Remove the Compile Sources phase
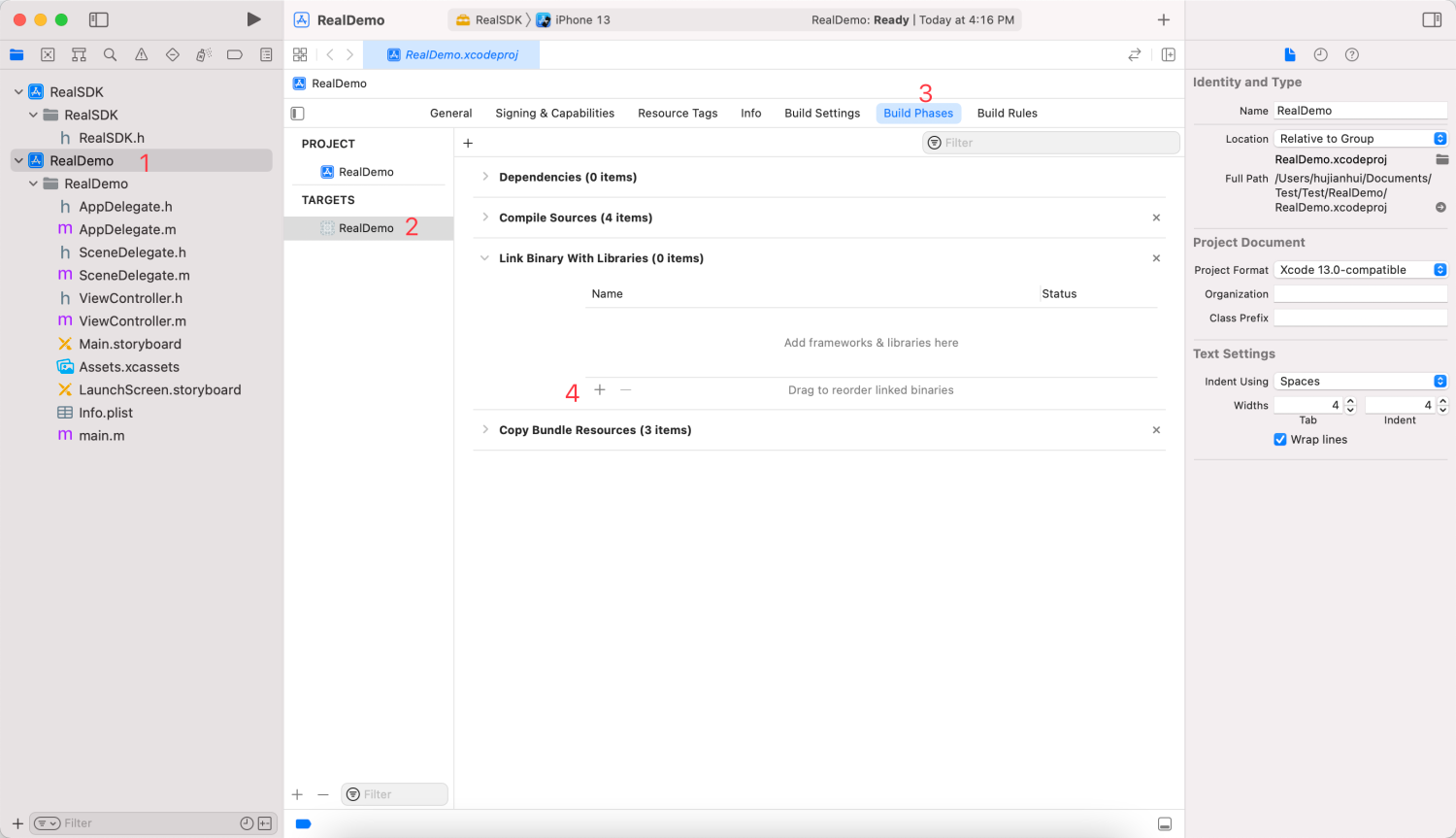1456x838 pixels. 1156,218
